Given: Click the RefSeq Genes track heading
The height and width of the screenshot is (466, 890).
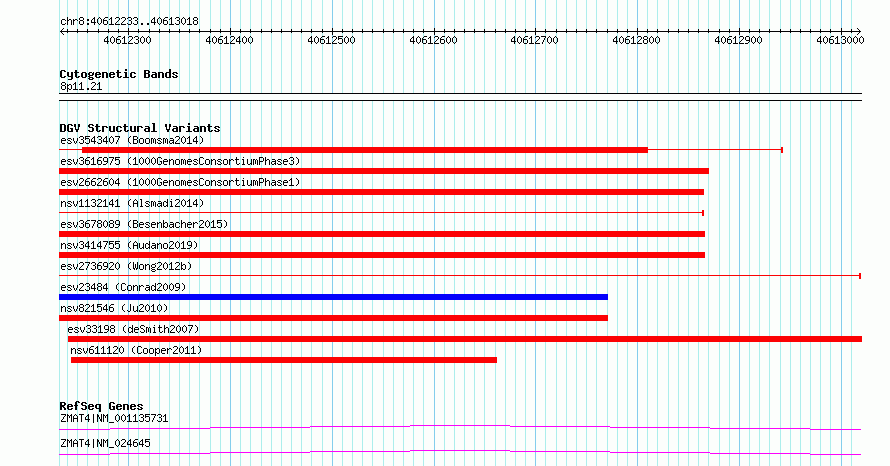Looking at the screenshot, I should (x=101, y=406).
